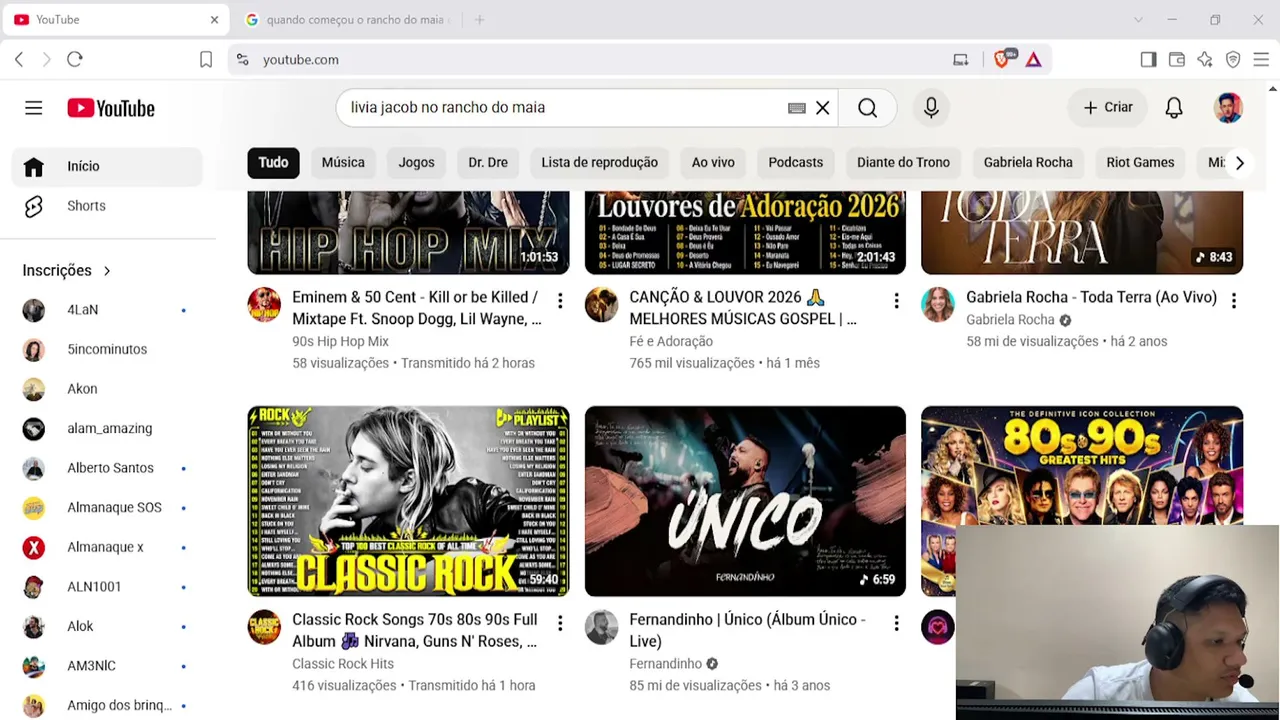Image resolution: width=1280 pixels, height=720 pixels.
Task: Open a new browser tab
Action: (x=479, y=20)
